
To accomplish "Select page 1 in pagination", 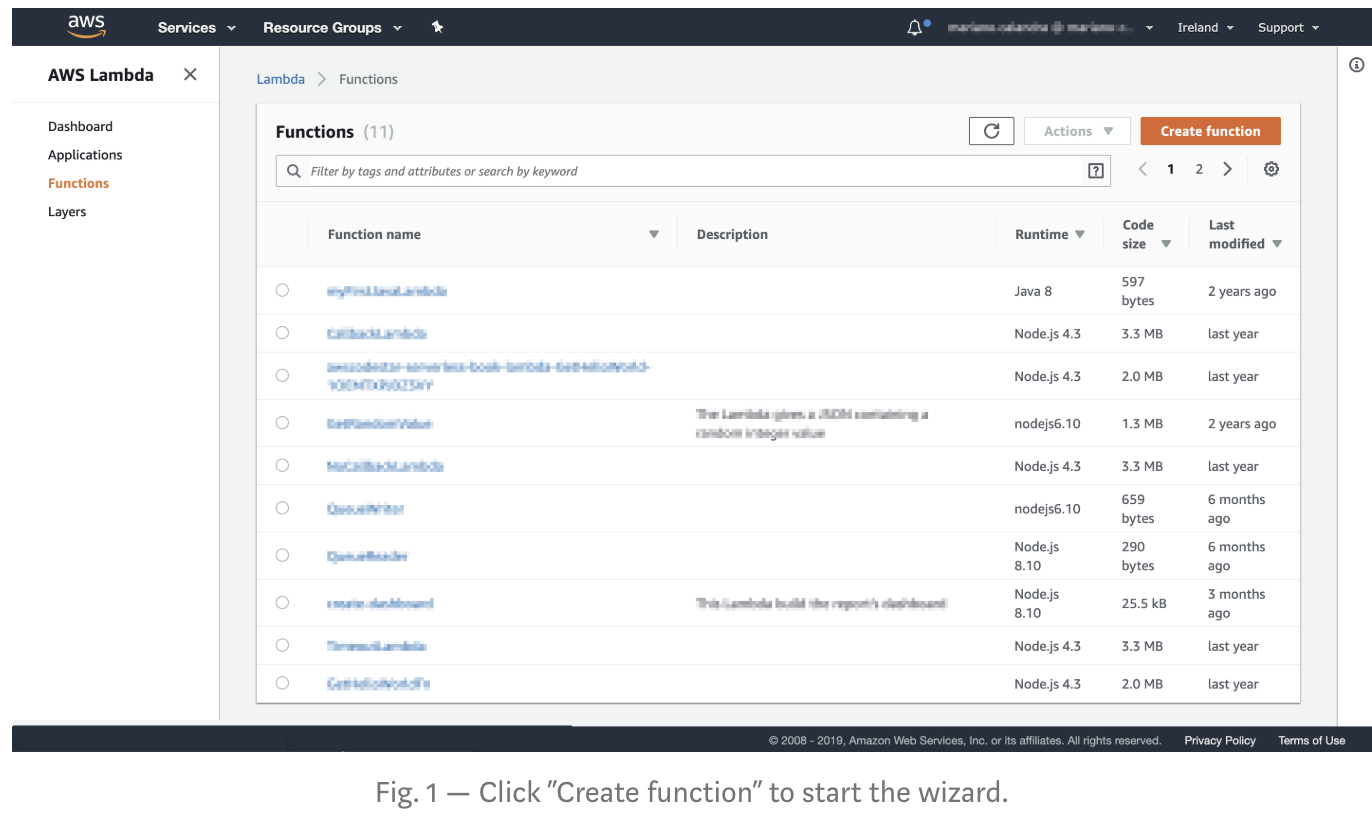I will (x=1171, y=169).
